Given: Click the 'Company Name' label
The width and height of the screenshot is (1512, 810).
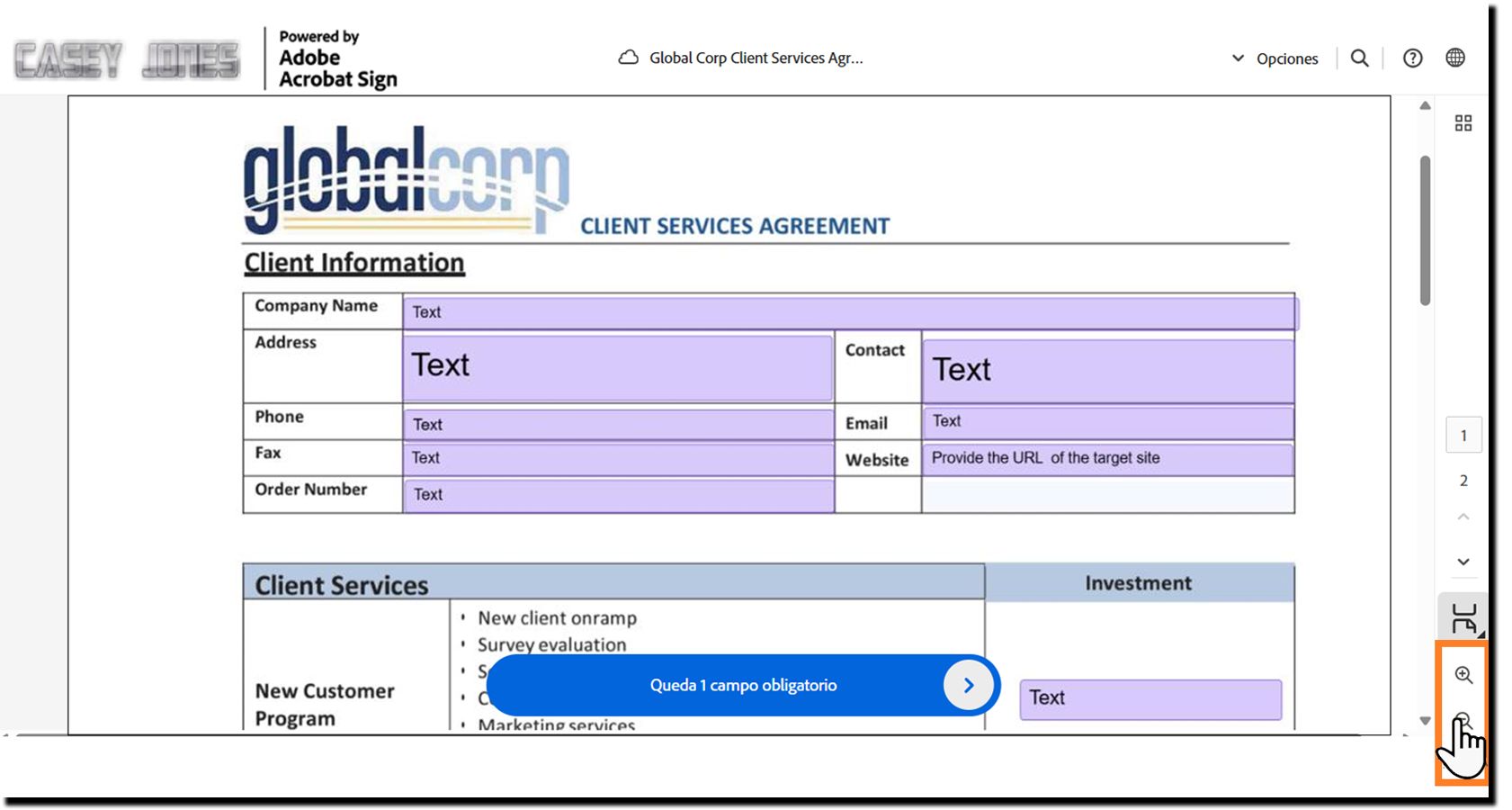Looking at the screenshot, I should (x=316, y=306).
